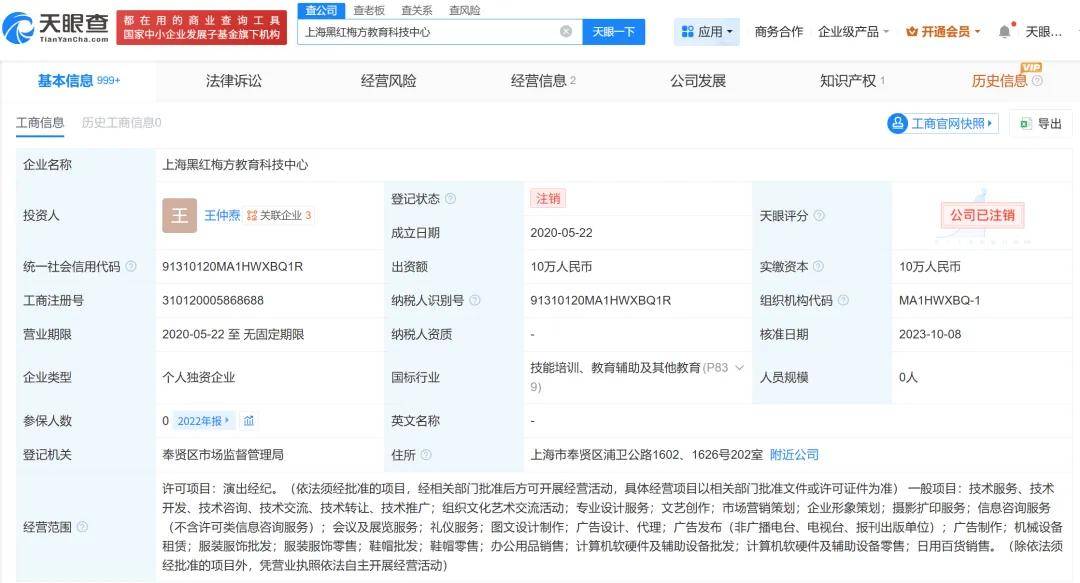This screenshot has width=1080, height=583.
Task: Switch to 查关系 search tab
Action: (417, 10)
